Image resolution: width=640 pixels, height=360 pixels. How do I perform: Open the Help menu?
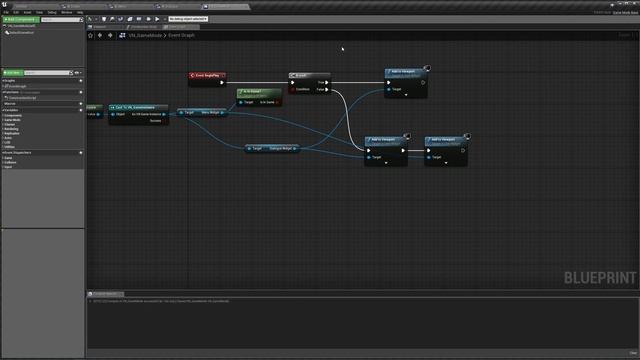click(x=80, y=12)
